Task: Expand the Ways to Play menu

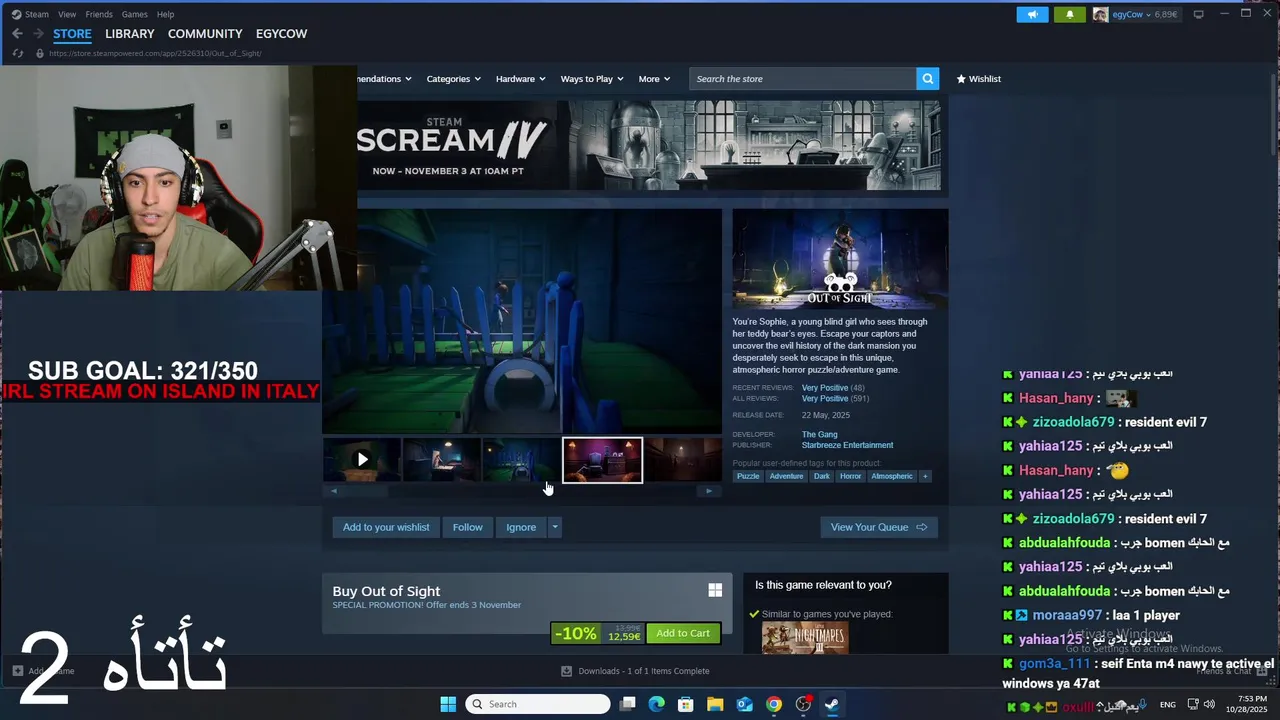Action: [x=592, y=79]
